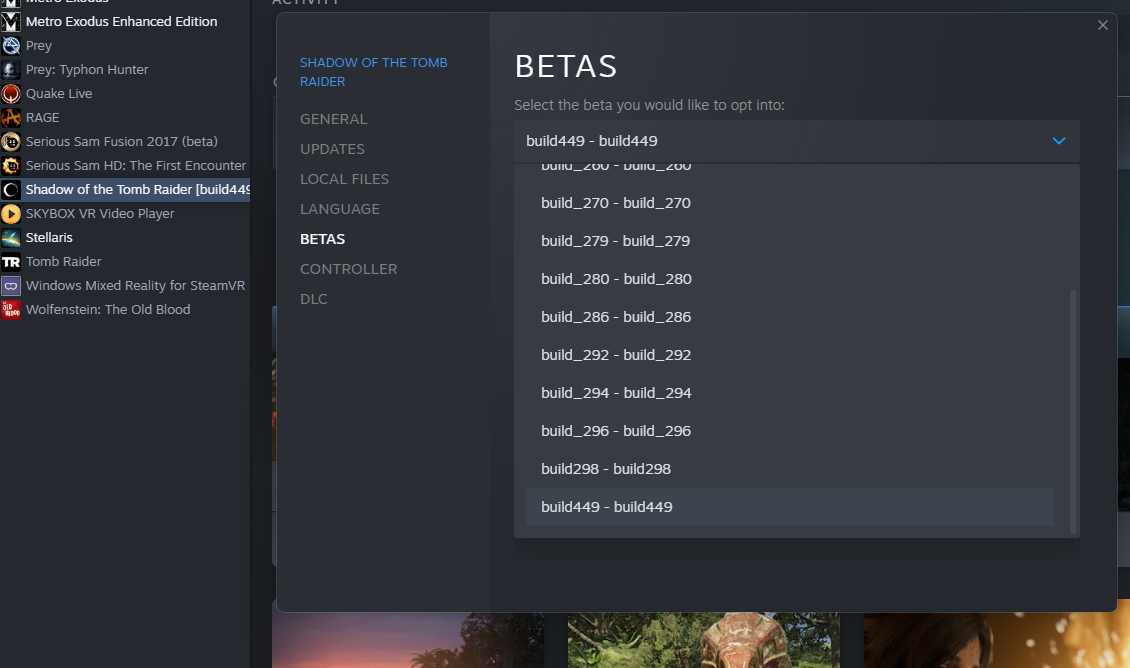Click the Shadow of the Tomb Raider icon
Screen dimensions: 1130x668
pyautogui.click(x=11, y=190)
